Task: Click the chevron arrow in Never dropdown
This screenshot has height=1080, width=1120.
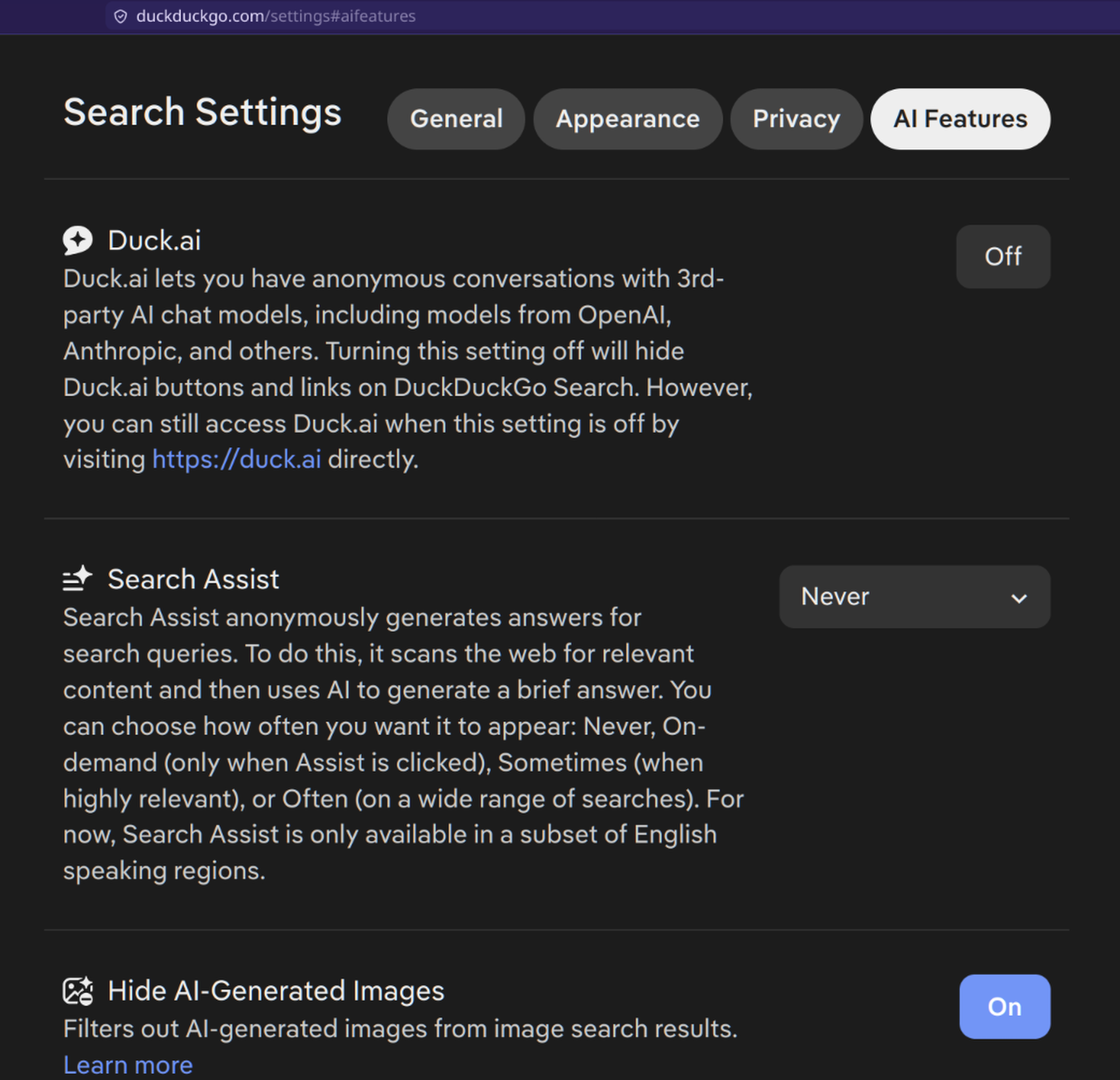Action: tap(1018, 598)
